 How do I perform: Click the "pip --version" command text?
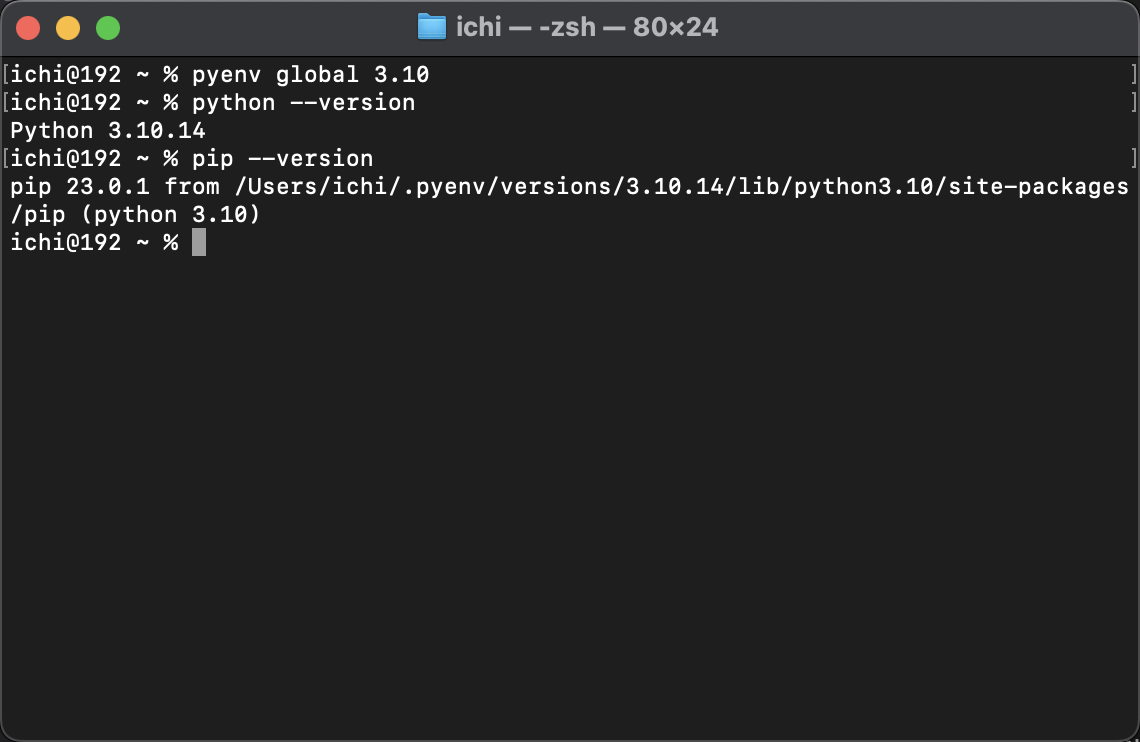(x=282, y=158)
